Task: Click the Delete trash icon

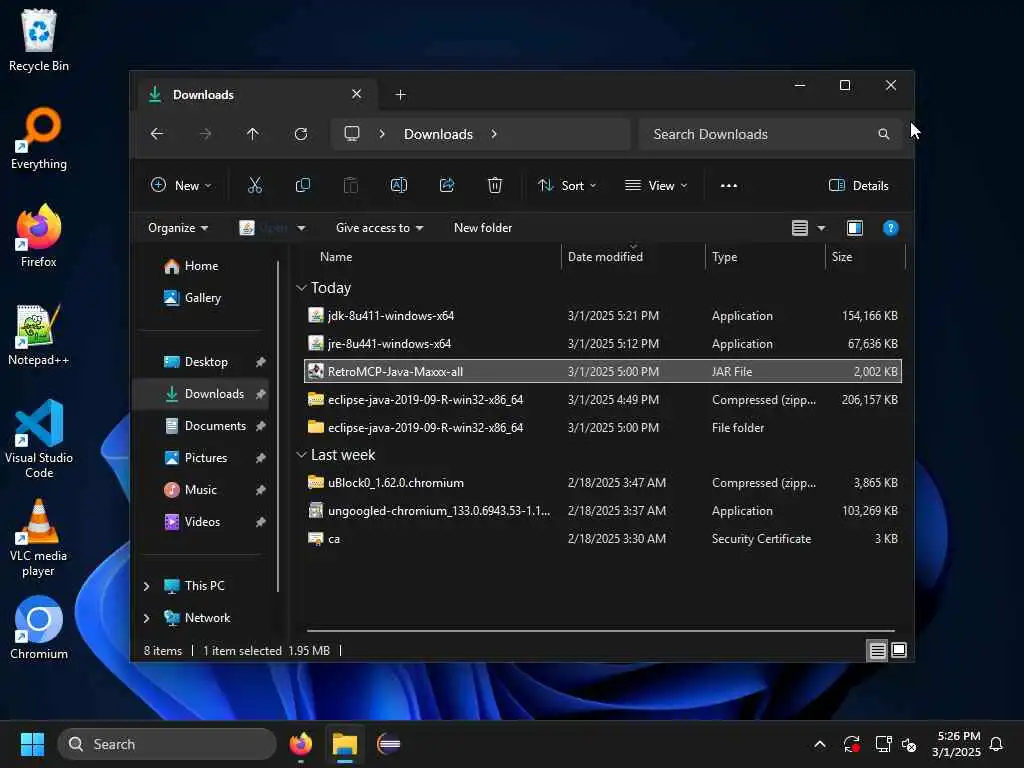Action: [495, 185]
